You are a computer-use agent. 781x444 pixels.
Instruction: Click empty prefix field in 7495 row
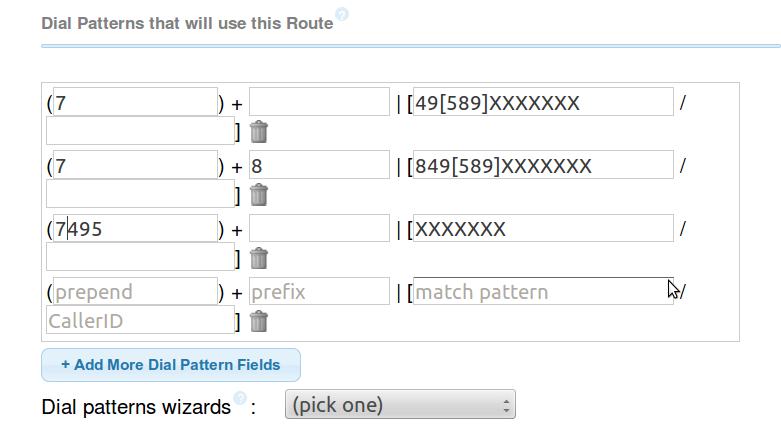(x=319, y=228)
